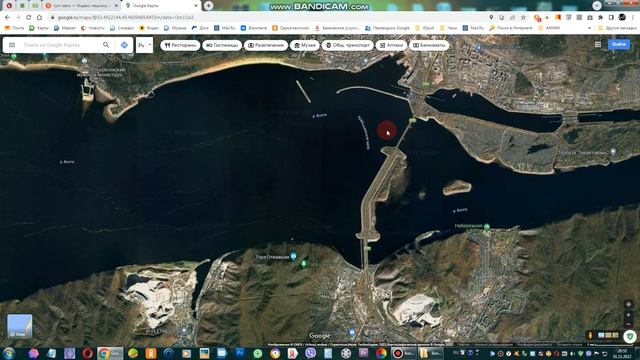
Task: Open the Гора Отважная map marker
Action: 293,256
